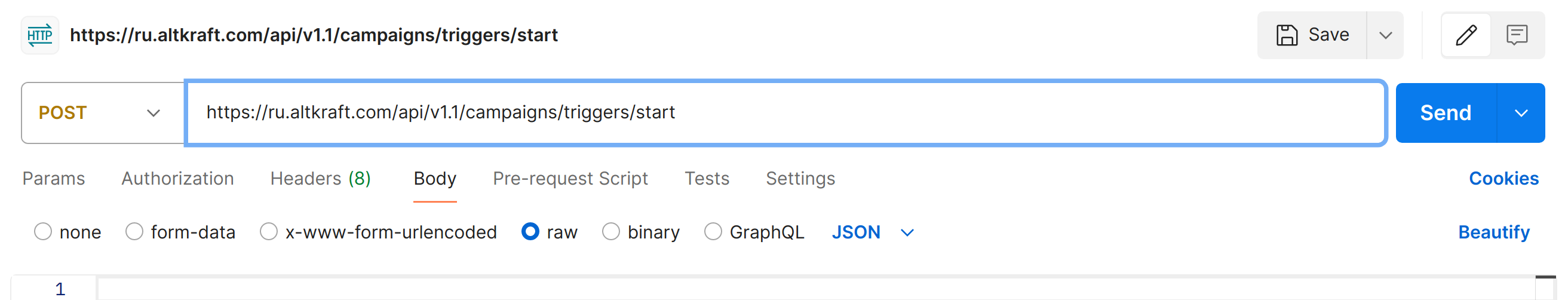Open the Pre-request Script tab
The width and height of the screenshot is (1568, 300).
tap(570, 179)
